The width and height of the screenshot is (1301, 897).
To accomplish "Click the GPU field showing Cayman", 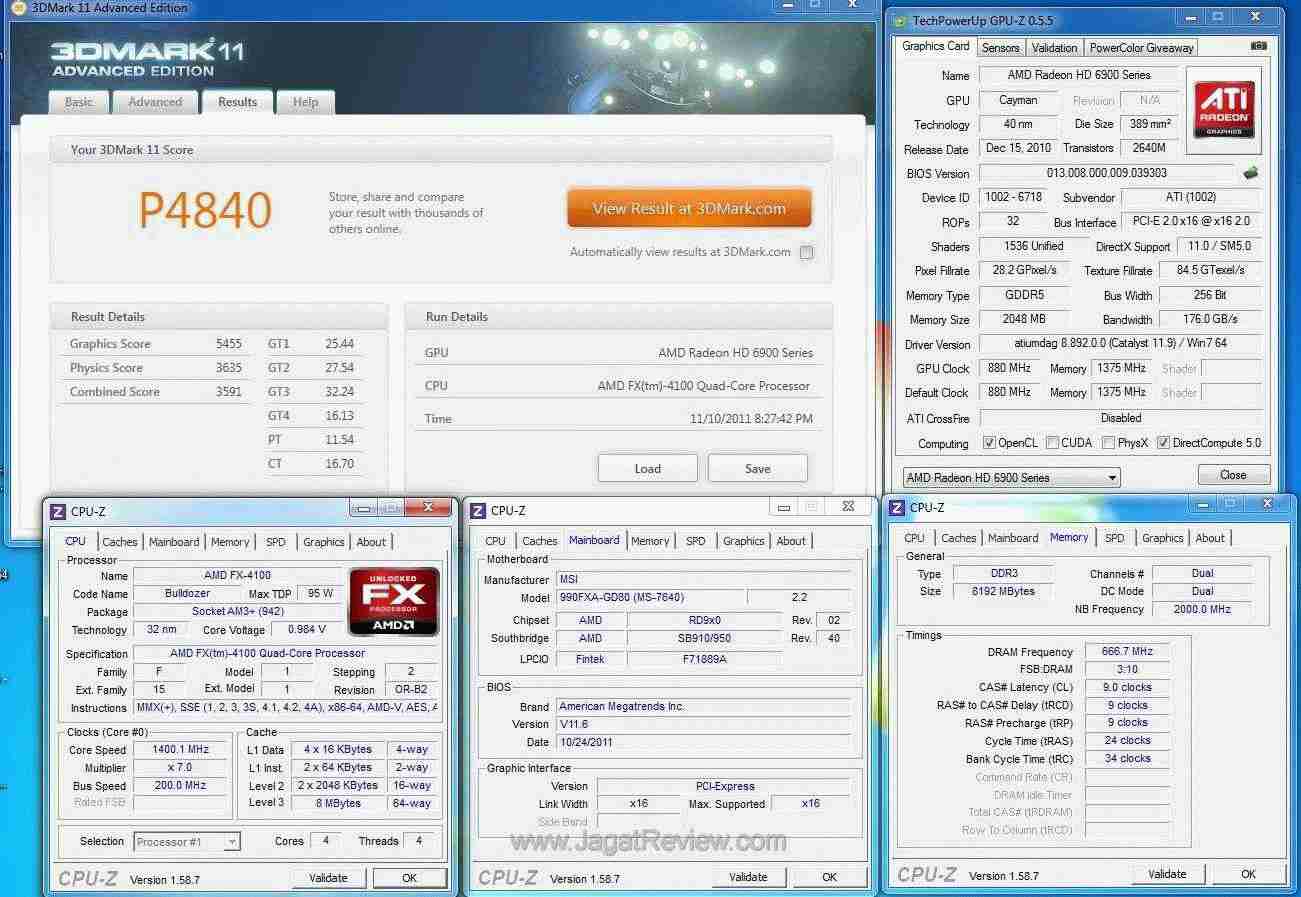I will tap(1018, 100).
